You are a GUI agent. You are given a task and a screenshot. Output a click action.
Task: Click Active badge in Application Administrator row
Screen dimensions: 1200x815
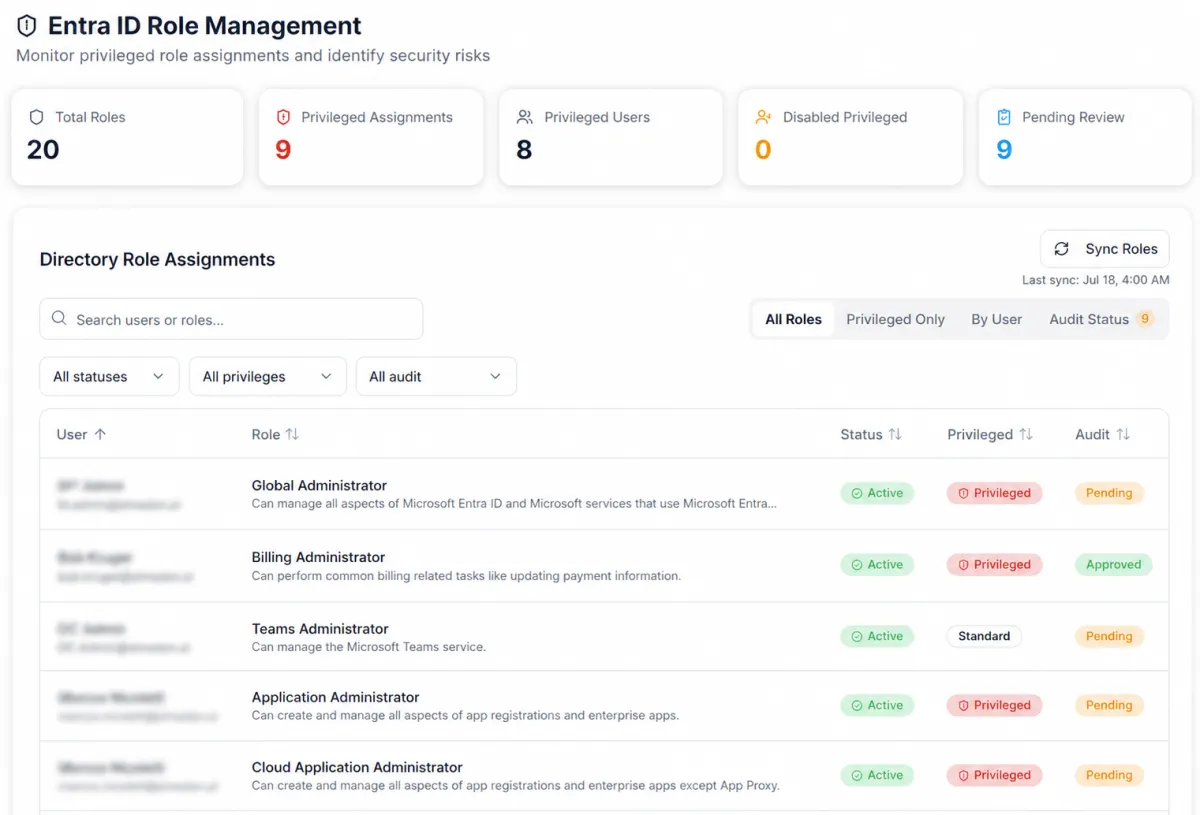[877, 705]
